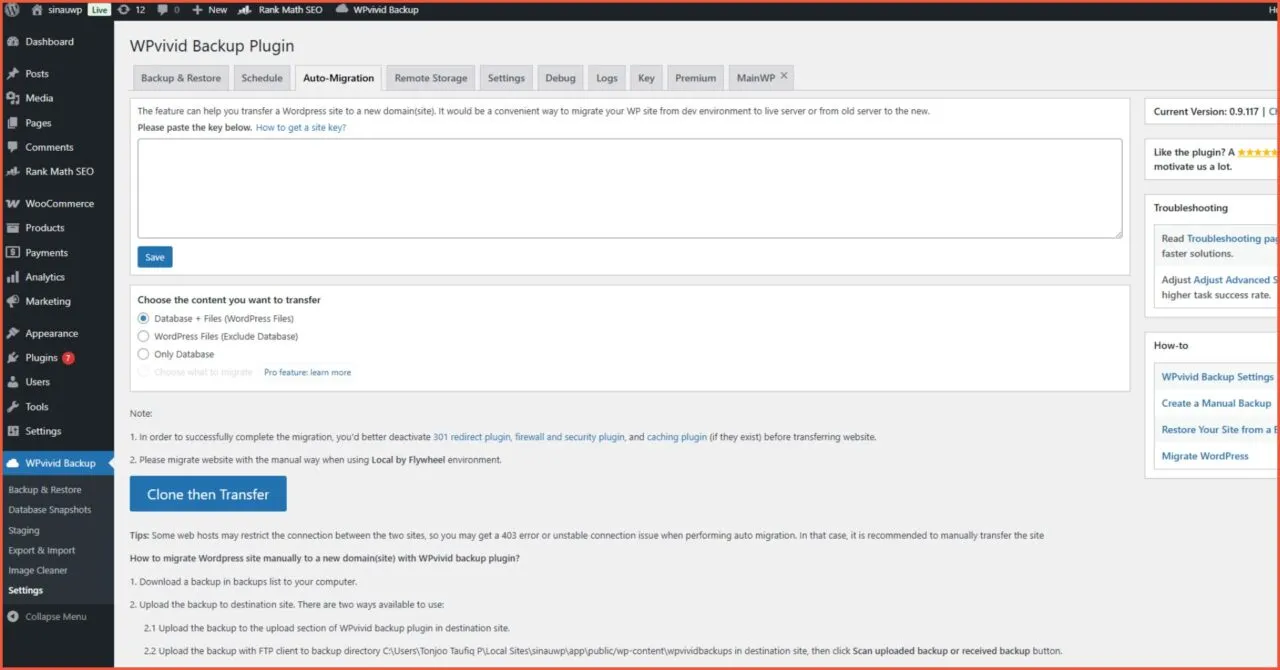This screenshot has width=1280, height=670.
Task: Click the updates counter icon in admin bar
Action: coord(123,10)
